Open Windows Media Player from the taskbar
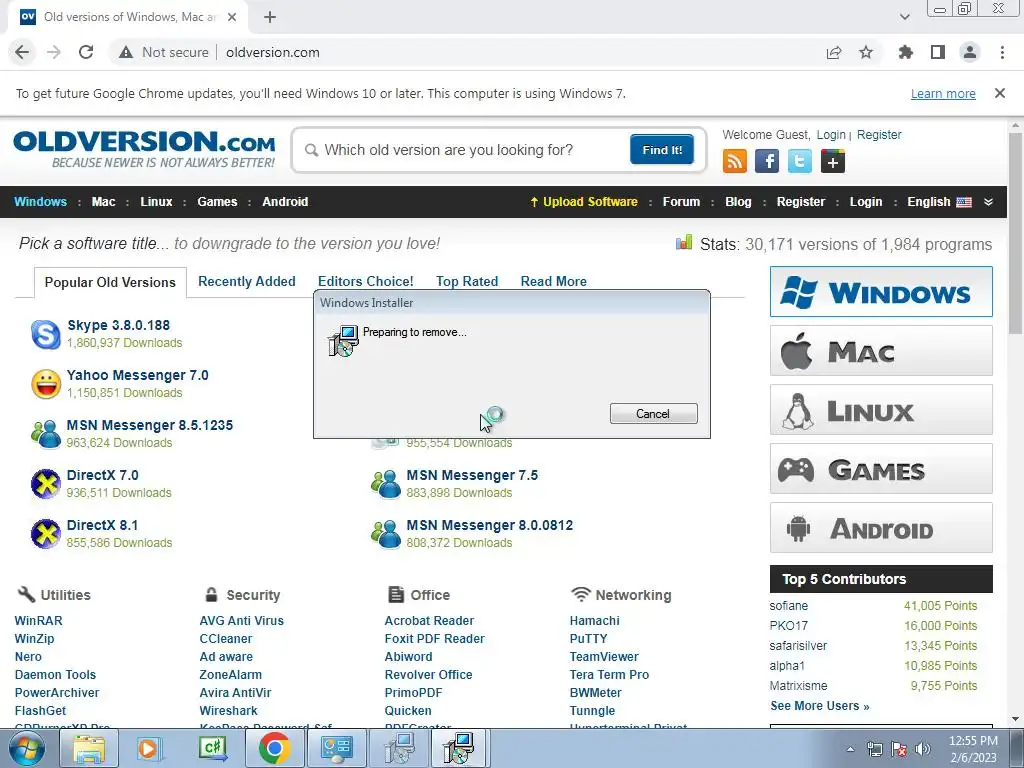This screenshot has height=768, width=1024. click(150, 748)
